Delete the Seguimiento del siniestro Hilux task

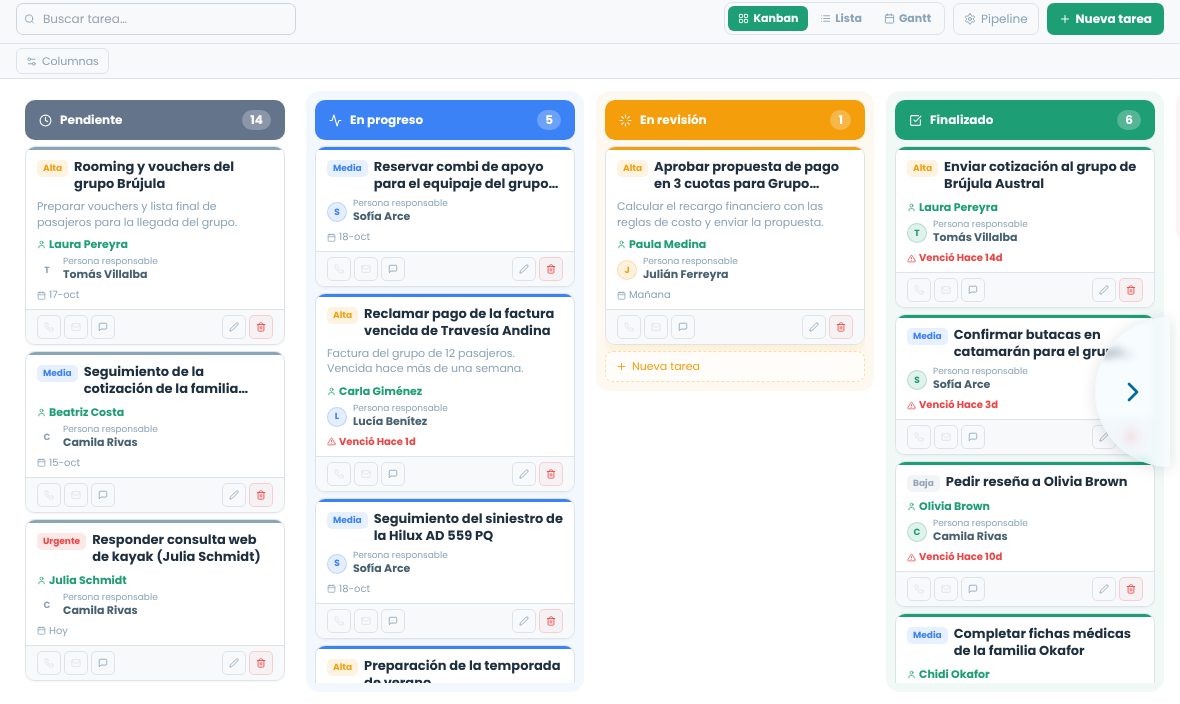551,620
